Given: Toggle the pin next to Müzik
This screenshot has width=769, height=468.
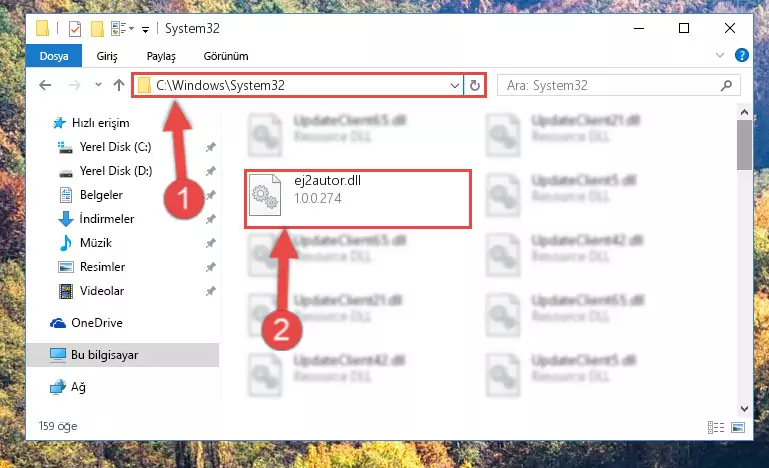Looking at the screenshot, I should click(x=210, y=243).
